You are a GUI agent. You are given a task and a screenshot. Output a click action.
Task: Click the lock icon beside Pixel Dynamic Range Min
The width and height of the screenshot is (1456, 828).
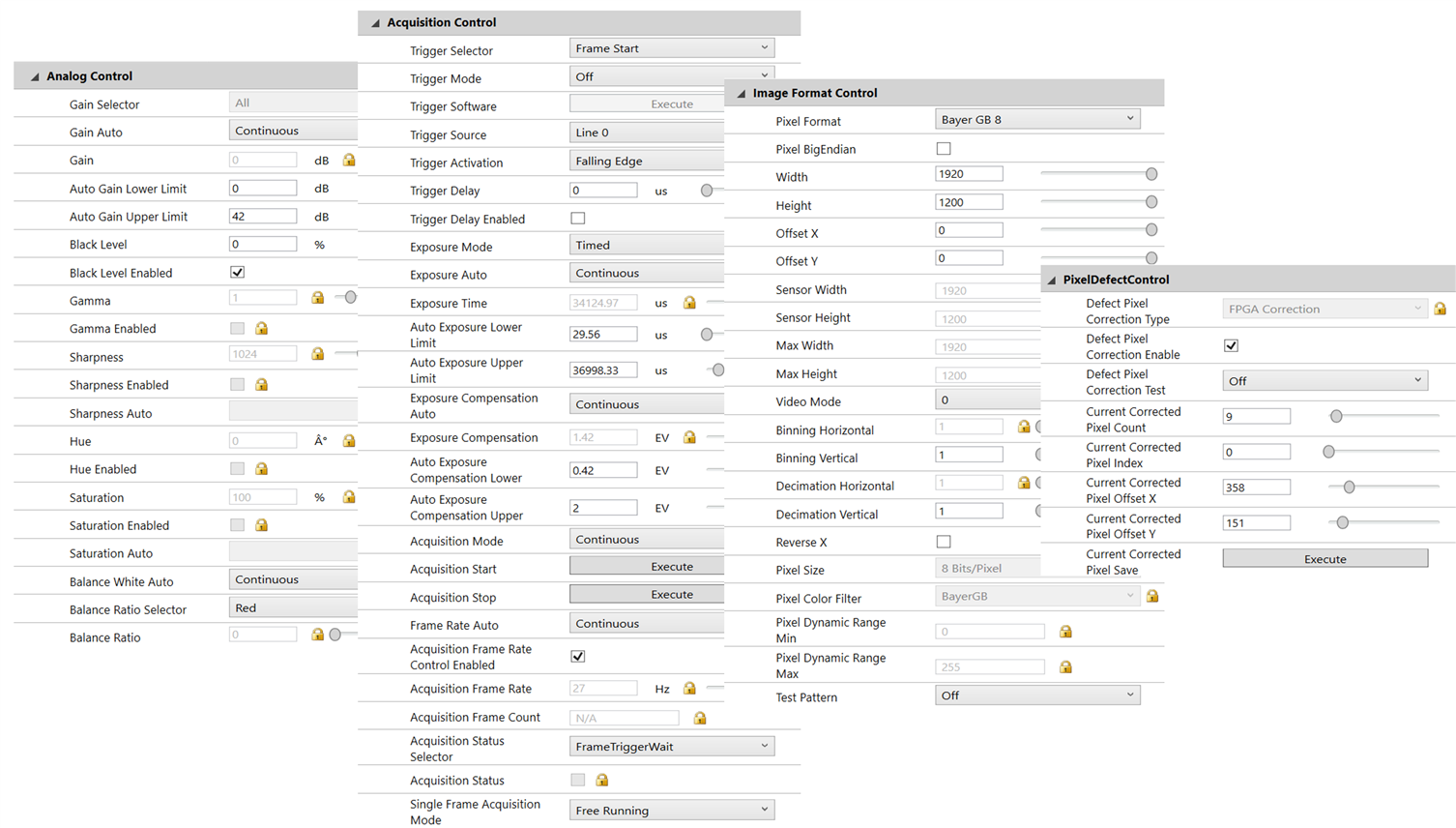click(x=1065, y=632)
